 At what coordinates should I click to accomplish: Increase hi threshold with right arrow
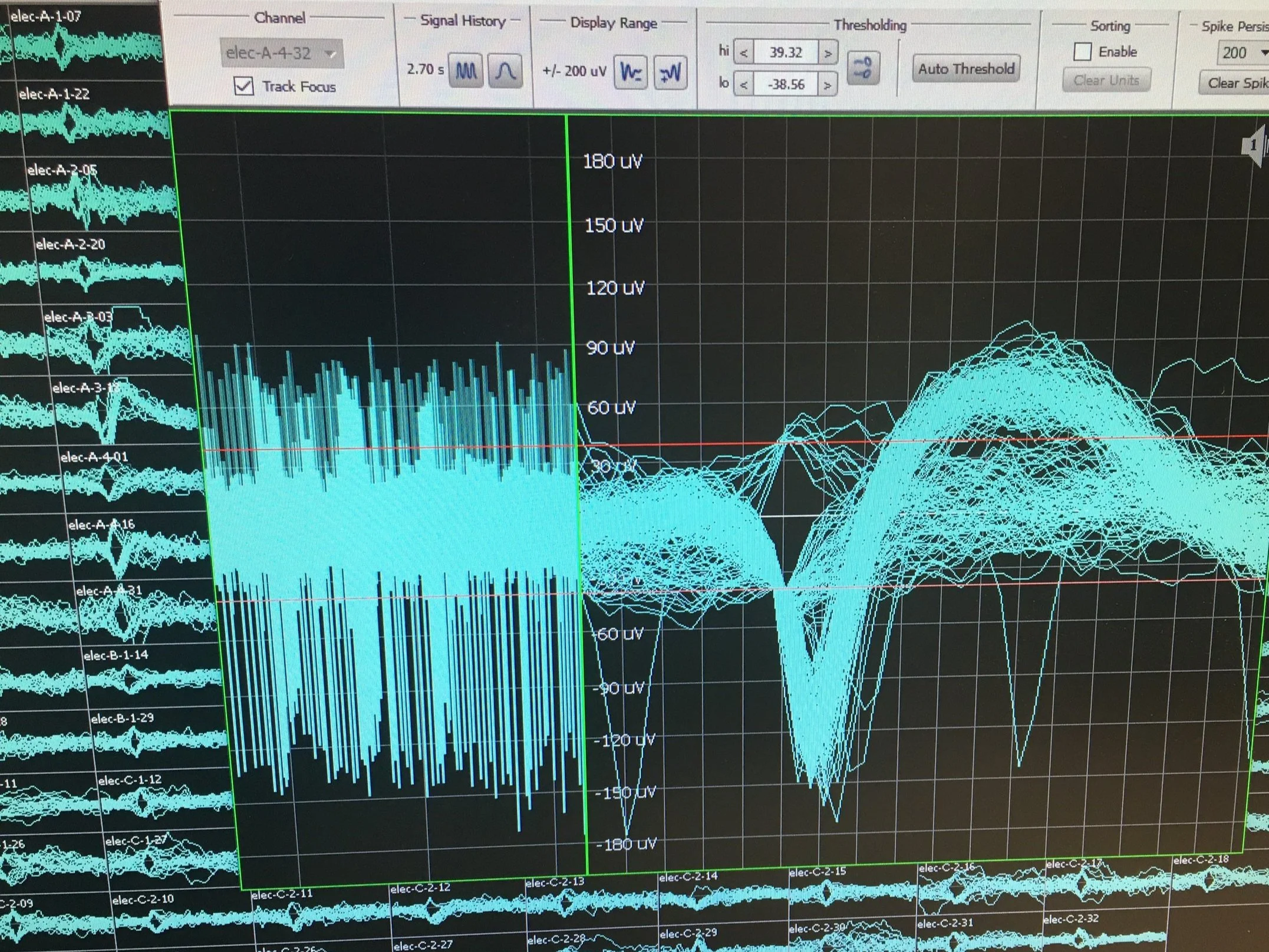[x=828, y=53]
